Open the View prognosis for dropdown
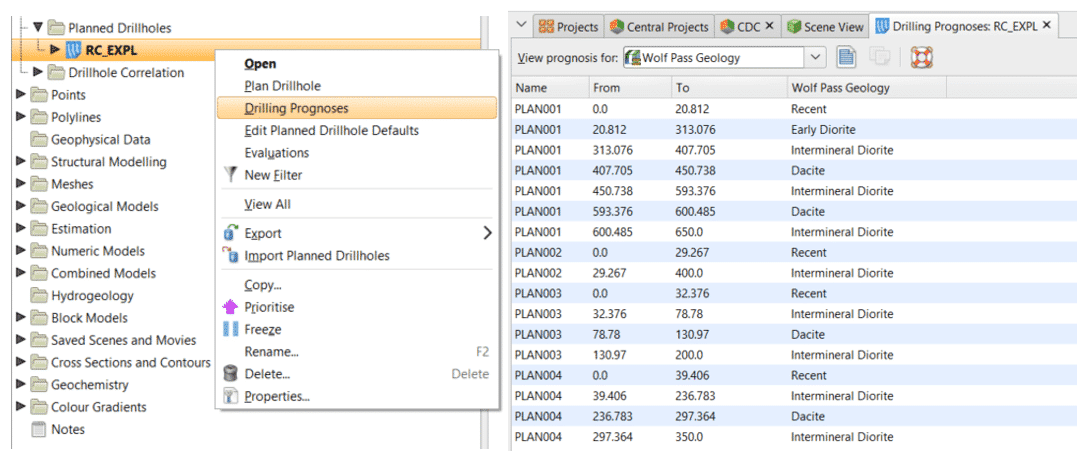This screenshot has height=464, width=1086. 815,58
